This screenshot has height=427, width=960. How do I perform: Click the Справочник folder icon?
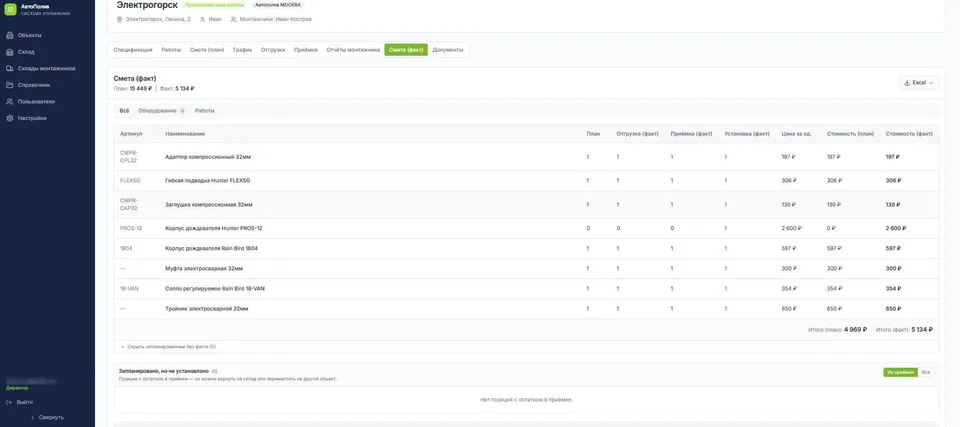tap(10, 85)
